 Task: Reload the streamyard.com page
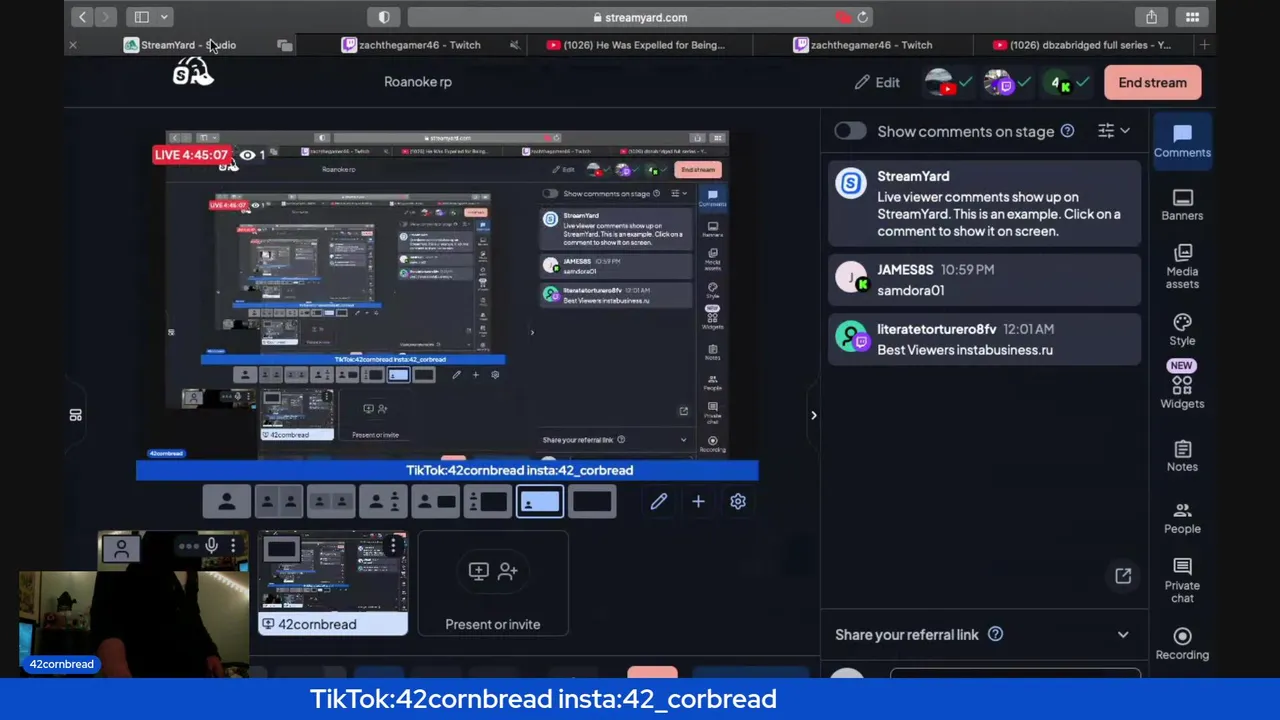(x=863, y=17)
